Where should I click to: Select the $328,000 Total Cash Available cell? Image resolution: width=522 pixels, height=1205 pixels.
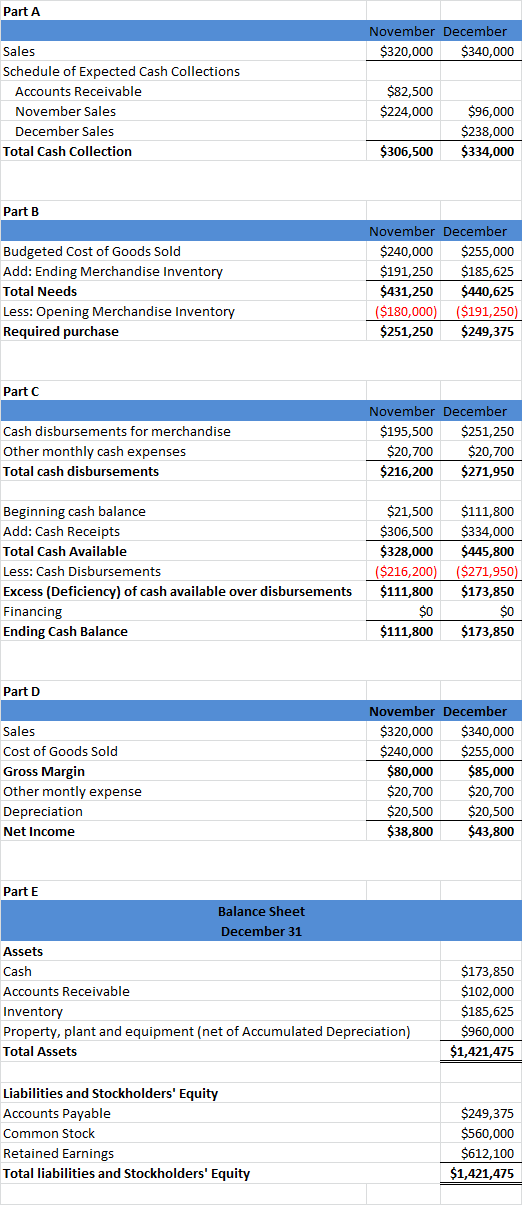tap(407, 551)
